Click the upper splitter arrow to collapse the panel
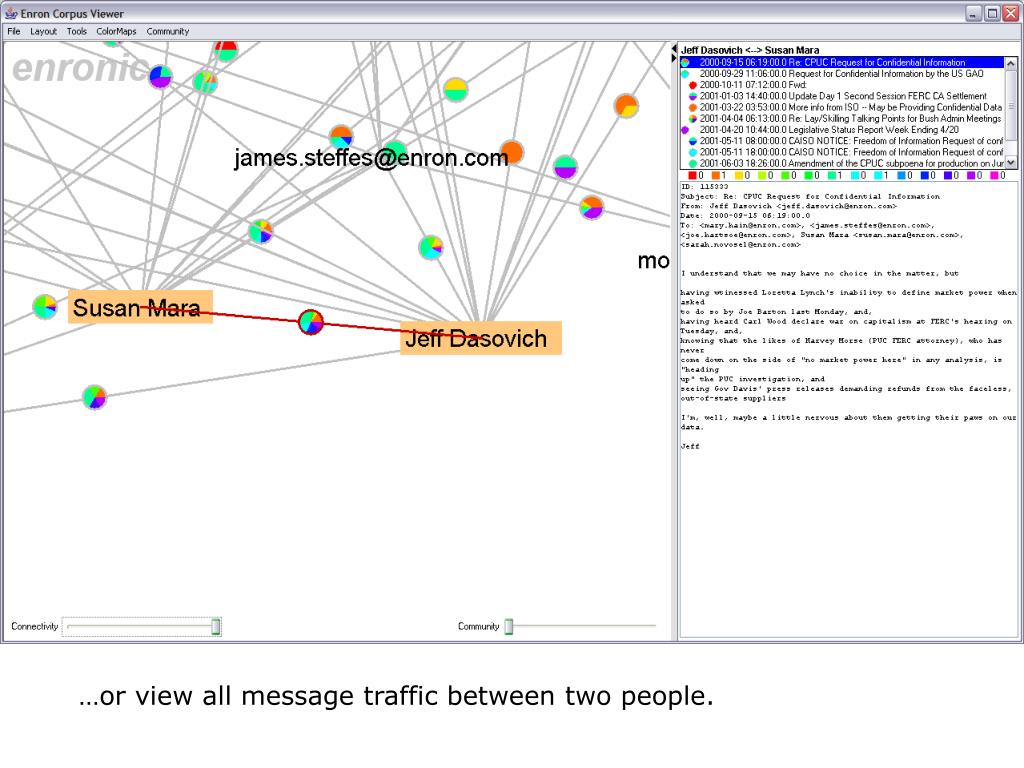Image resolution: width=1024 pixels, height=768 pixels. point(674,49)
